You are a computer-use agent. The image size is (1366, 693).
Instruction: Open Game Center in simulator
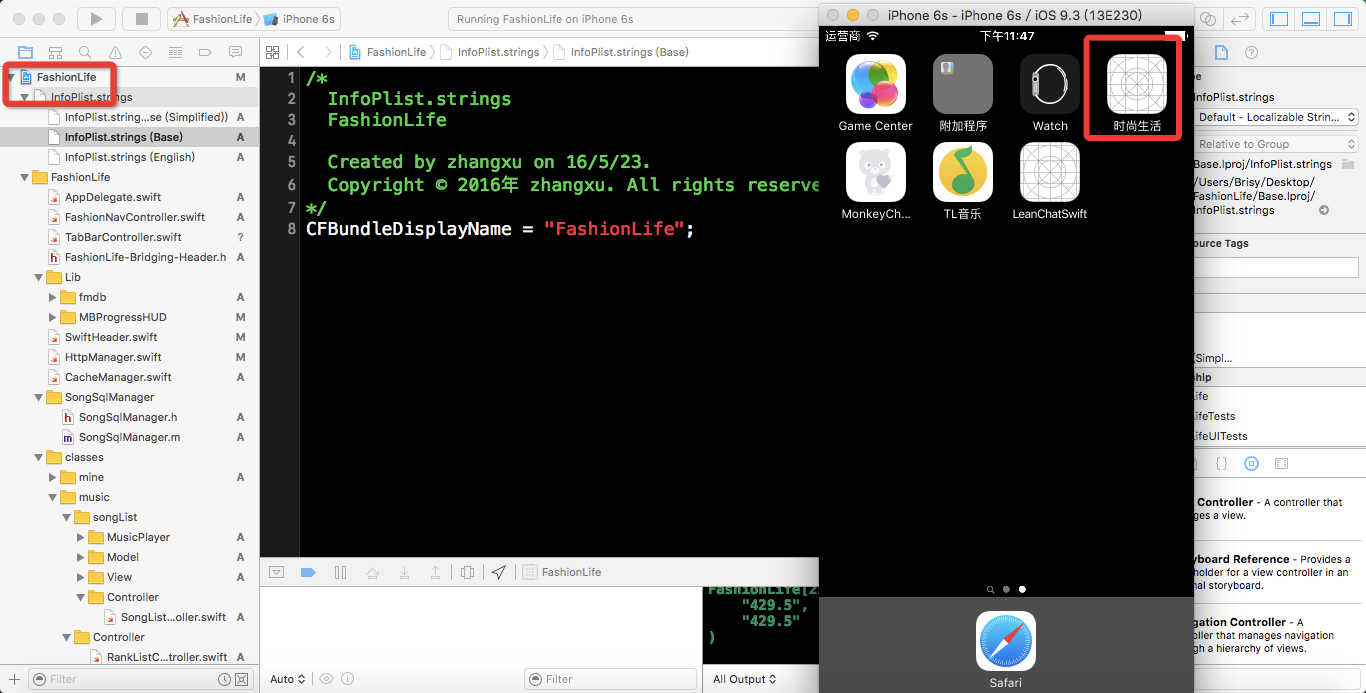point(876,93)
